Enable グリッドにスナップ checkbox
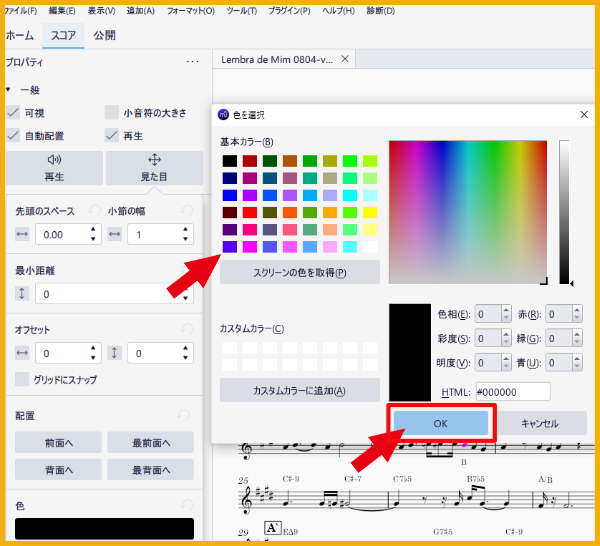Viewport: 600px width, 546px height. pos(22,380)
